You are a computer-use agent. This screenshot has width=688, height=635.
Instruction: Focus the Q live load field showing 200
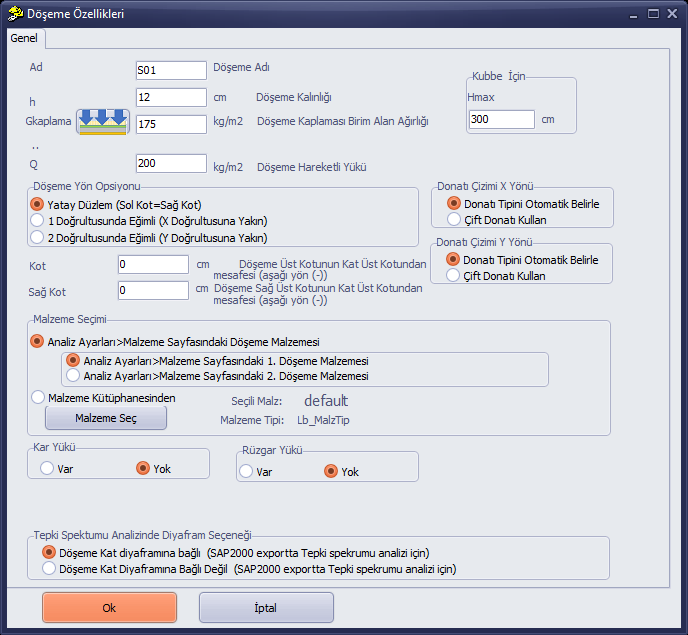click(171, 163)
